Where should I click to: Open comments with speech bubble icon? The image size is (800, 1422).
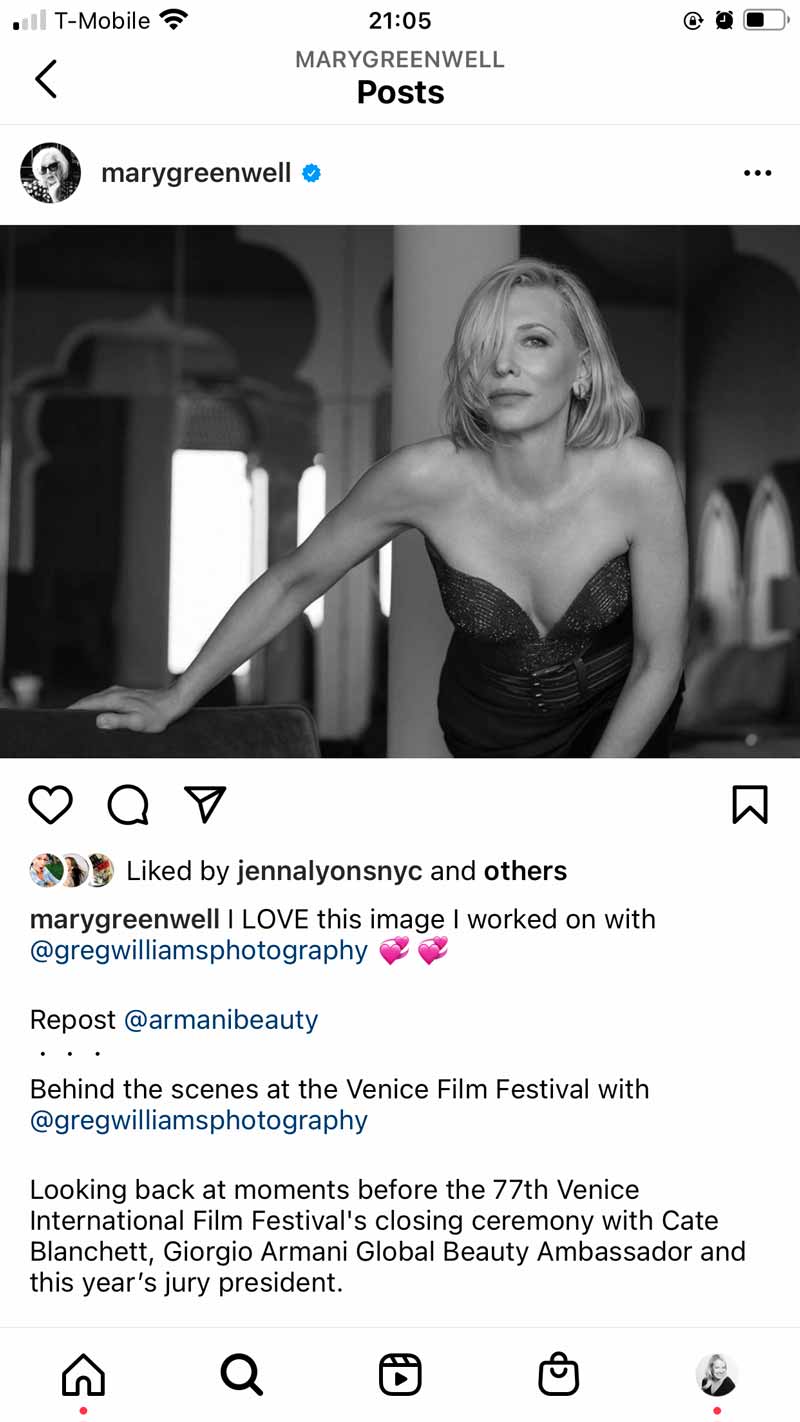128,804
